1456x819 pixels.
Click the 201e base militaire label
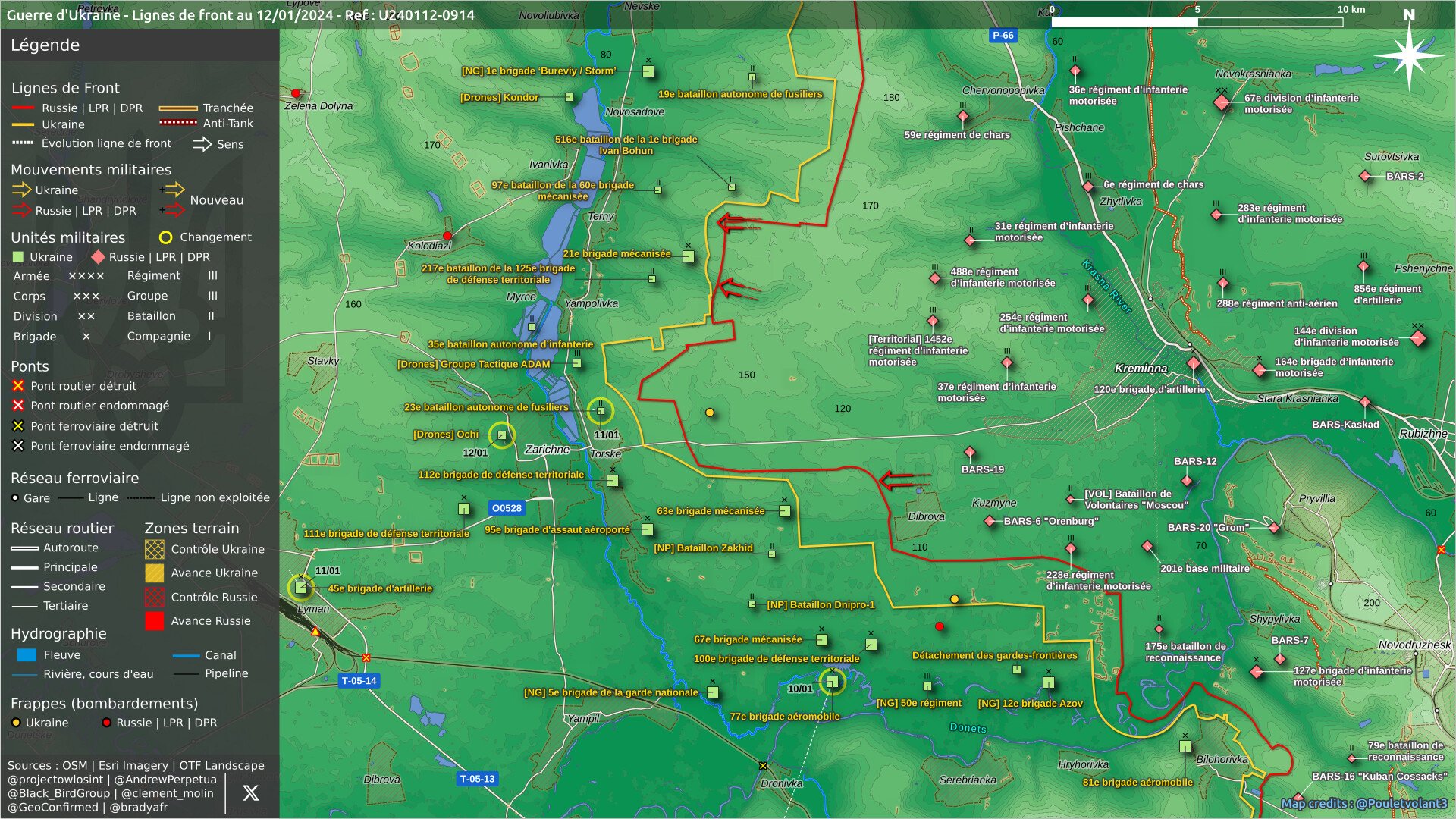click(1204, 569)
